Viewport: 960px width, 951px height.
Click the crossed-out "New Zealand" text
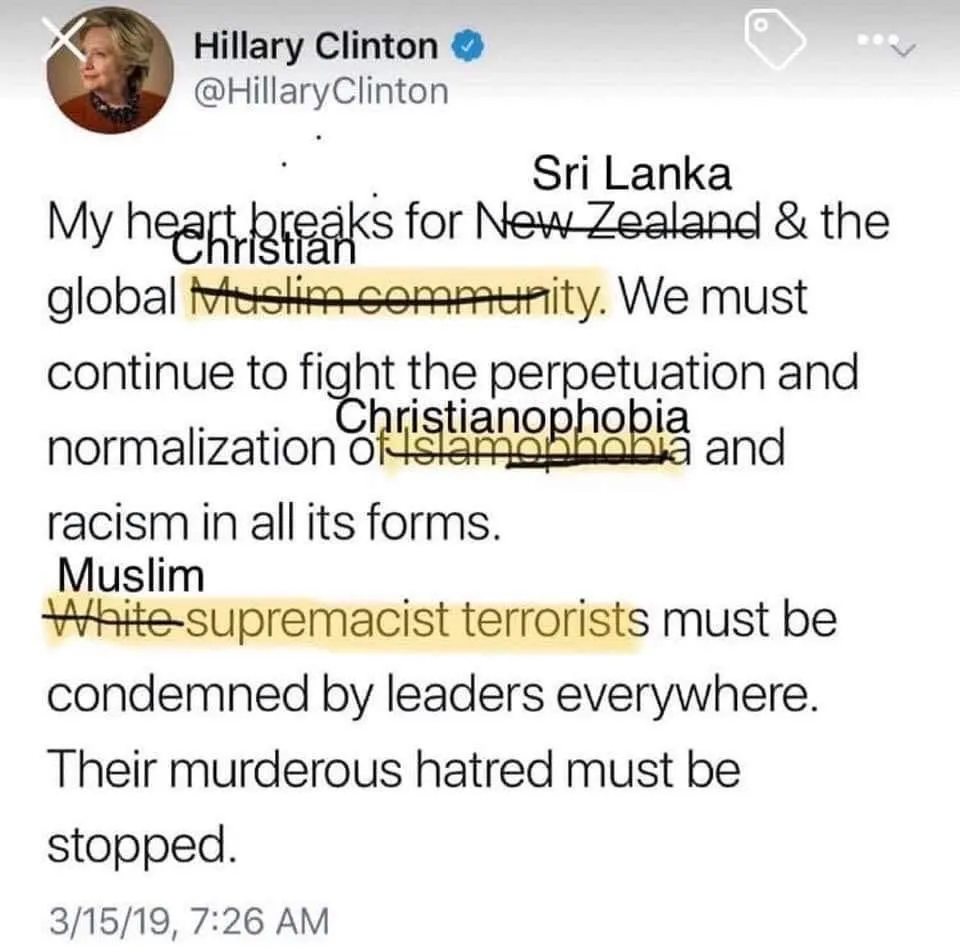pos(618,220)
